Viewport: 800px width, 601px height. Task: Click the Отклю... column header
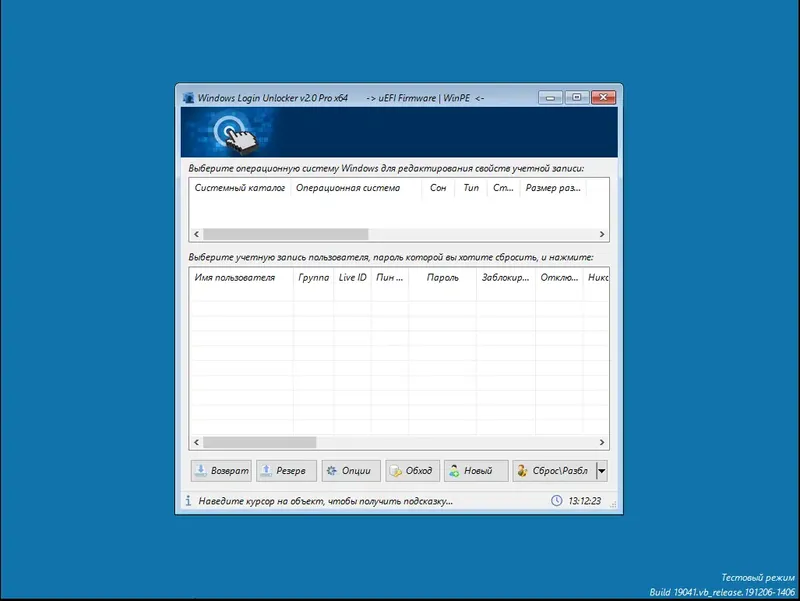[559, 278]
